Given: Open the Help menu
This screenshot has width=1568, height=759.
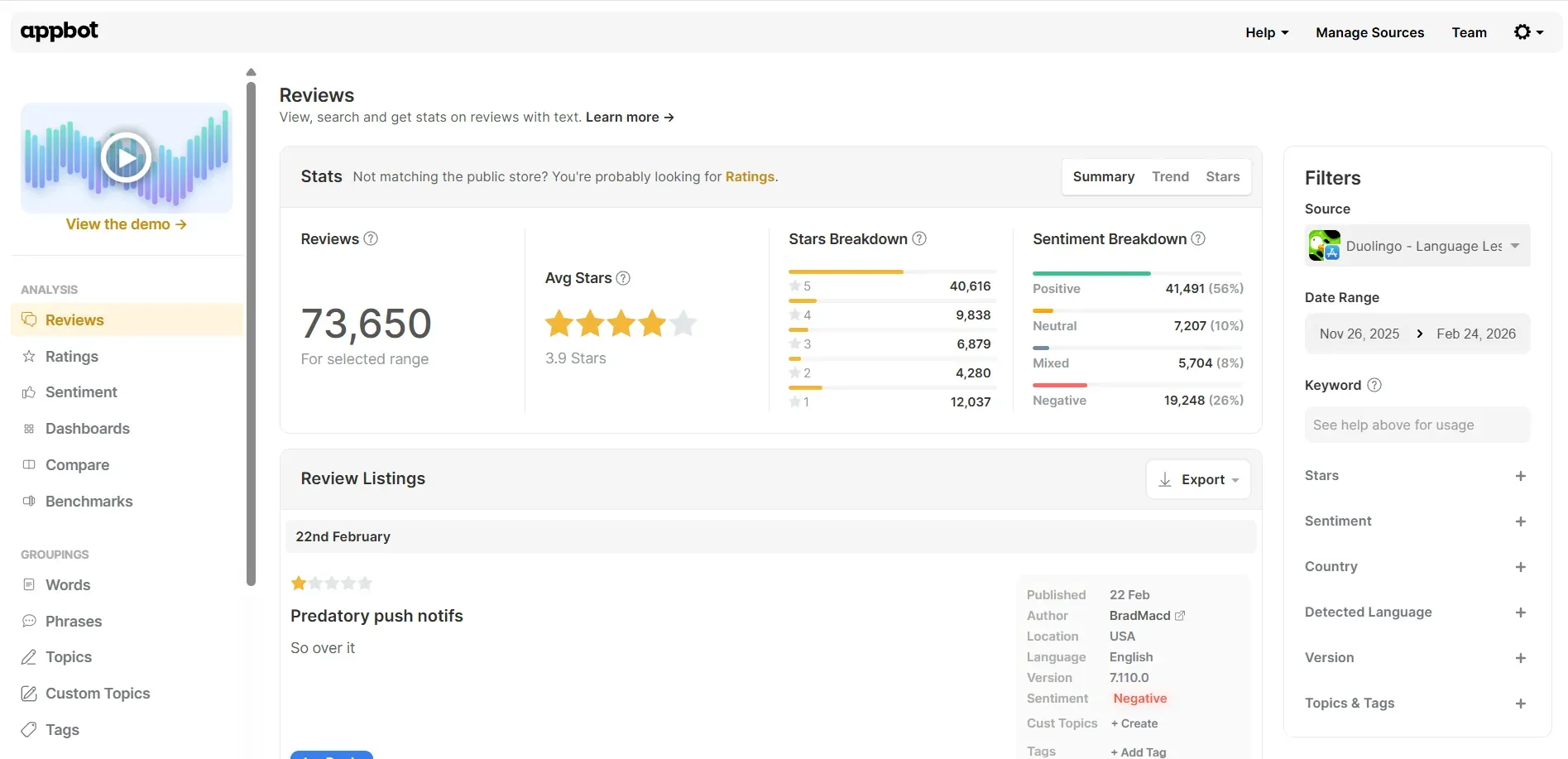Looking at the screenshot, I should 1266,32.
